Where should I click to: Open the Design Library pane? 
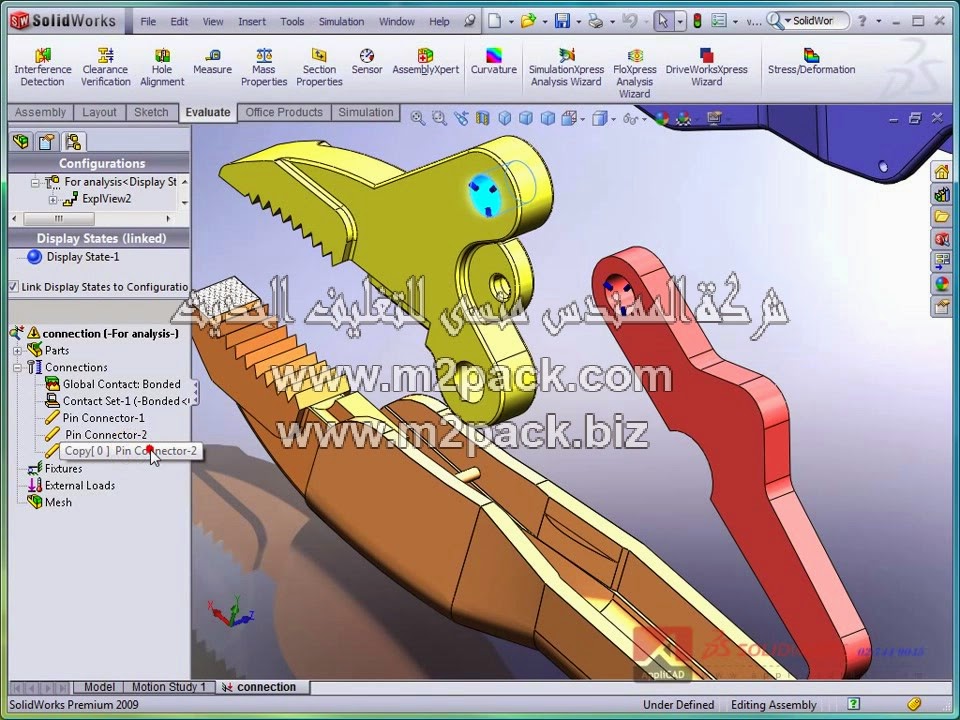941,195
